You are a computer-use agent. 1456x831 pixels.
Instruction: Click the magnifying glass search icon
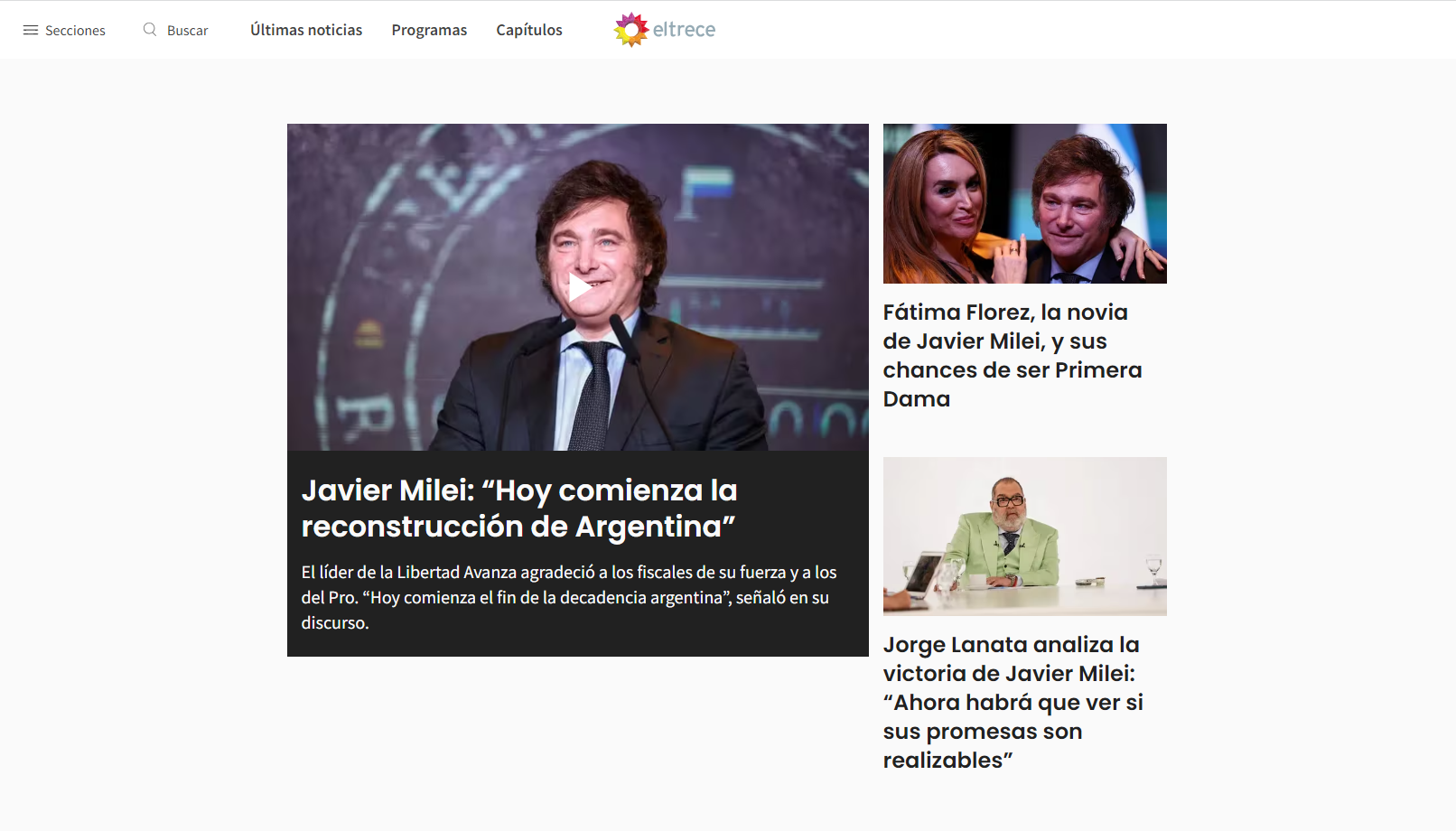click(x=150, y=30)
